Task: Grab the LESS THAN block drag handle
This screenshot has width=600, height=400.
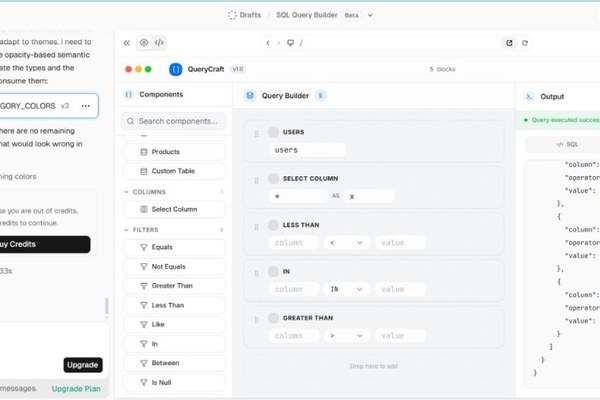Action: pyautogui.click(x=256, y=227)
